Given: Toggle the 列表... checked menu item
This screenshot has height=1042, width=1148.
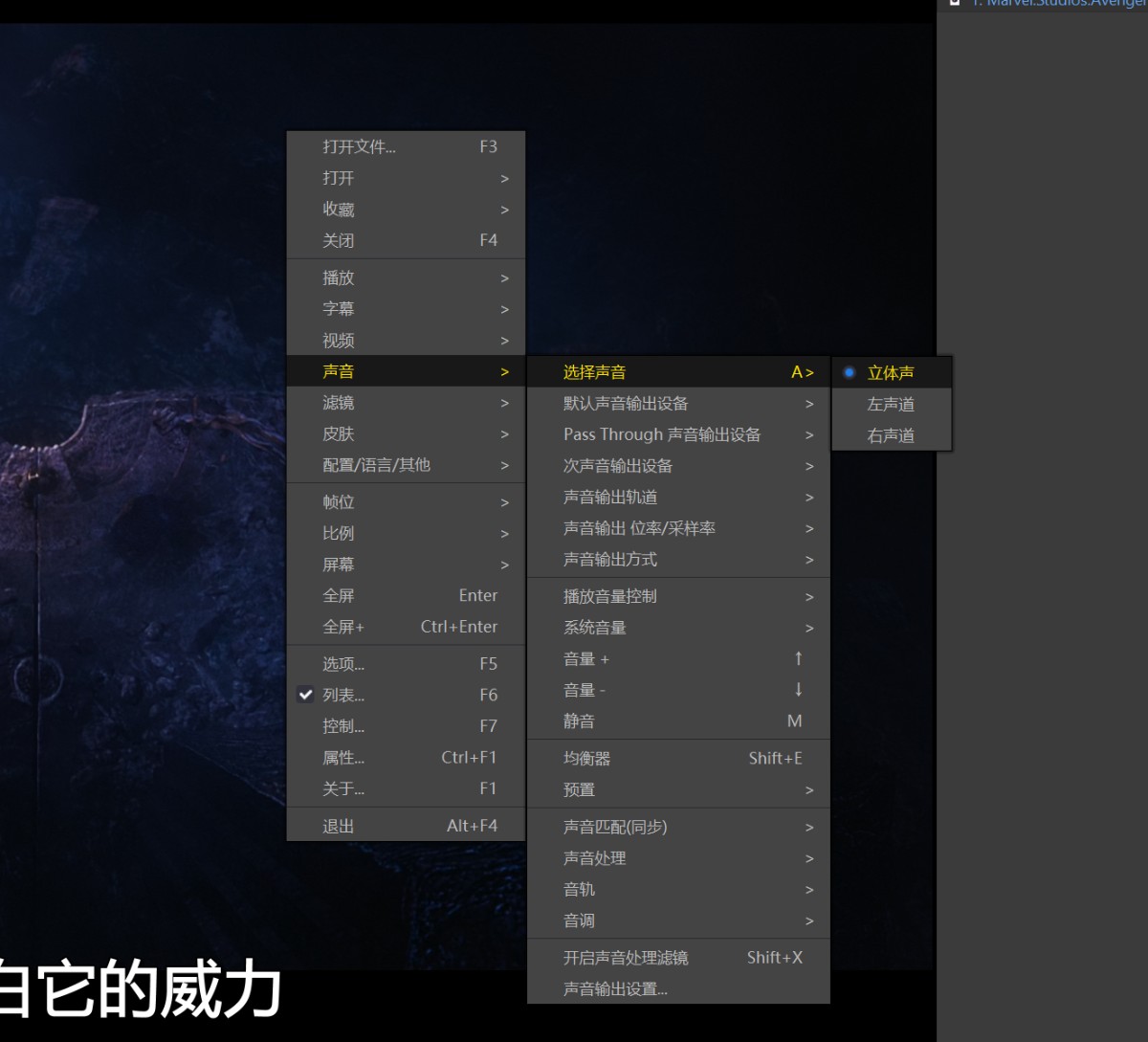Looking at the screenshot, I should click(x=406, y=695).
